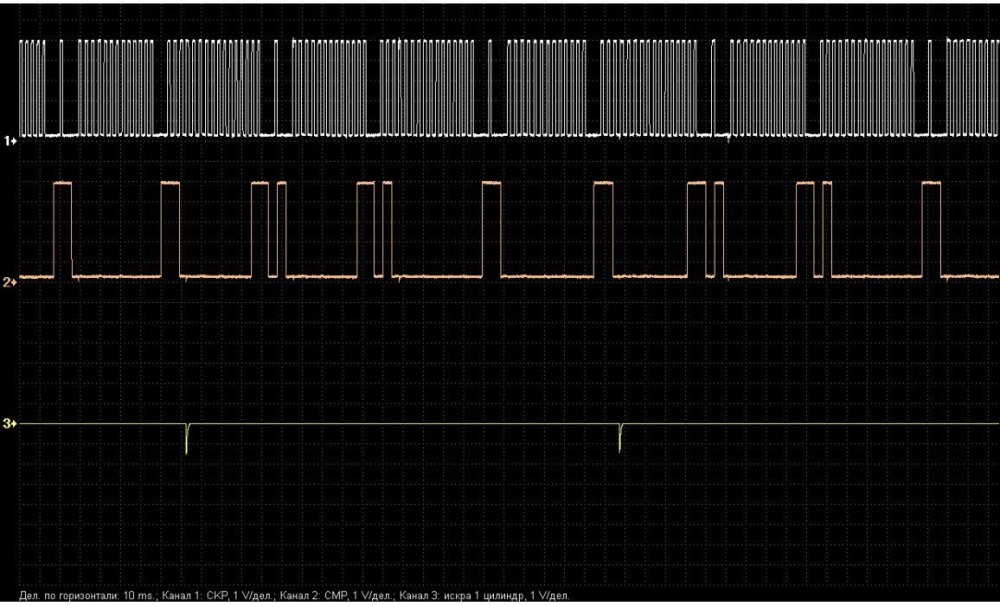Click the yellow channel 3 baseline between sparks
The width and height of the screenshot is (1000, 606).
(x=400, y=424)
